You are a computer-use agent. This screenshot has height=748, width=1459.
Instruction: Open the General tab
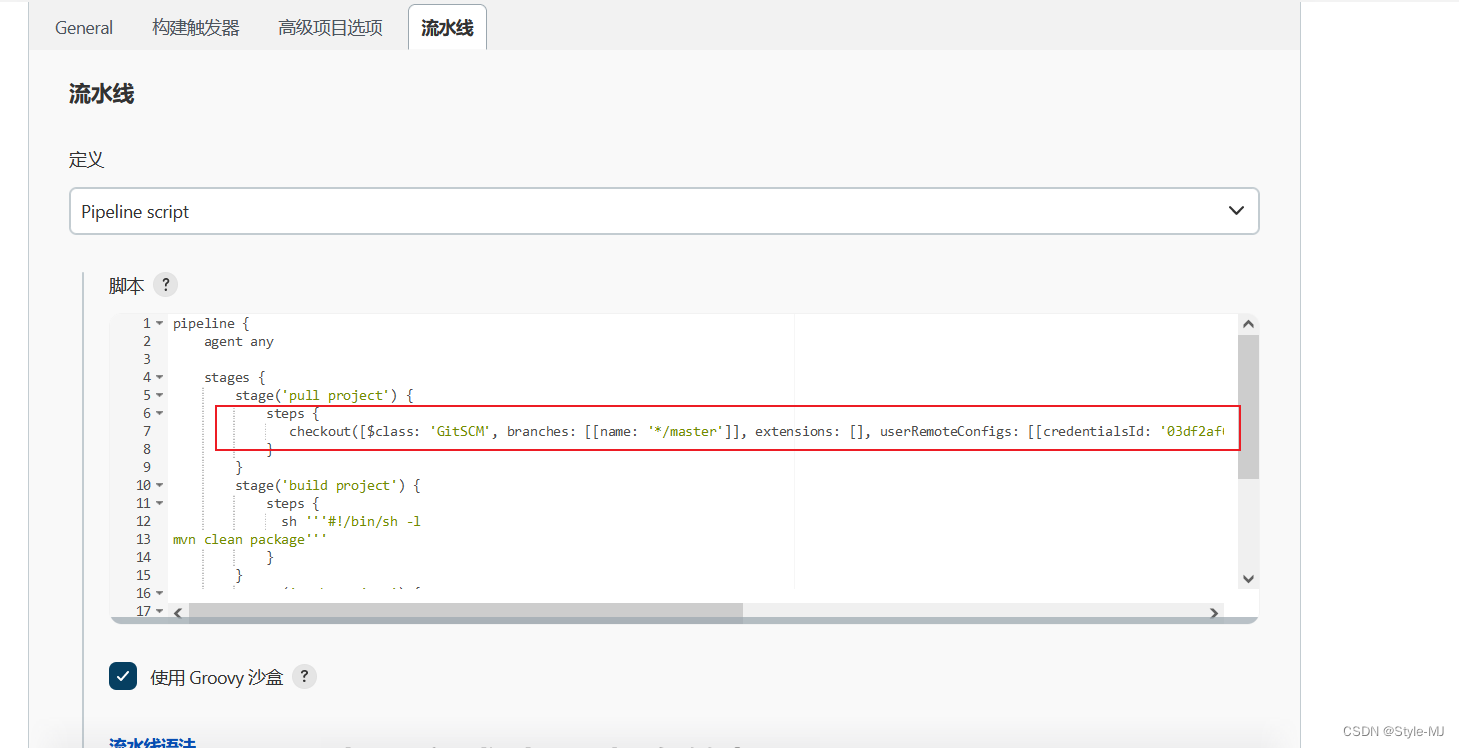pos(84,28)
